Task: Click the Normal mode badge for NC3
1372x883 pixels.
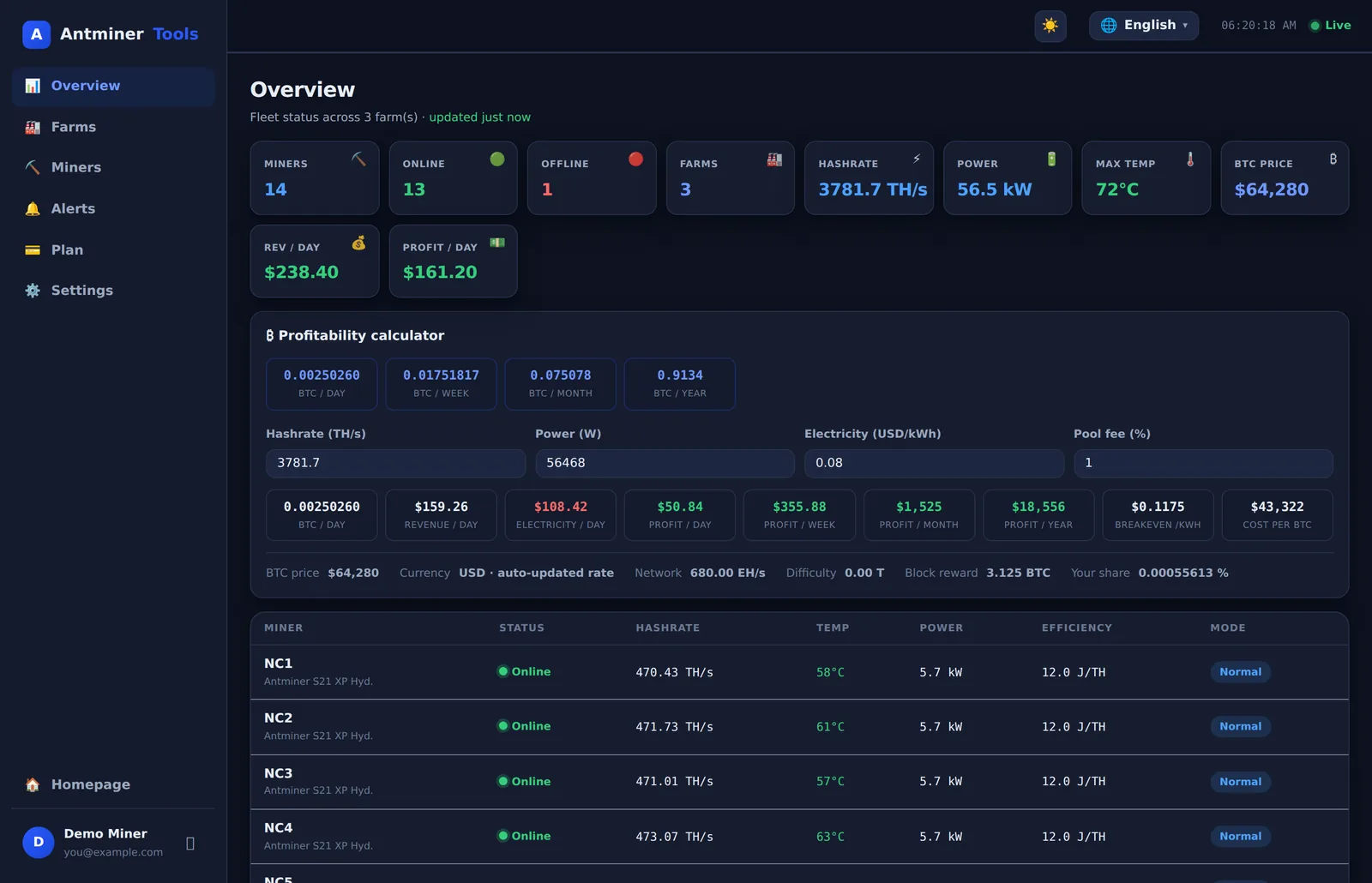Action: tap(1240, 782)
